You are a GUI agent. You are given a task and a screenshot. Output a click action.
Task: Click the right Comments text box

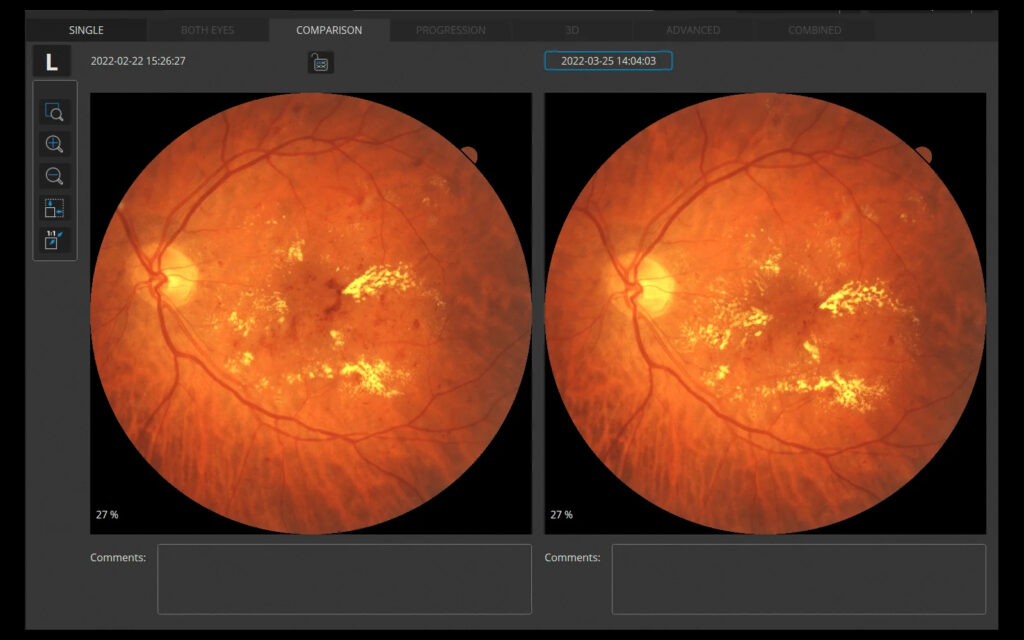point(798,579)
